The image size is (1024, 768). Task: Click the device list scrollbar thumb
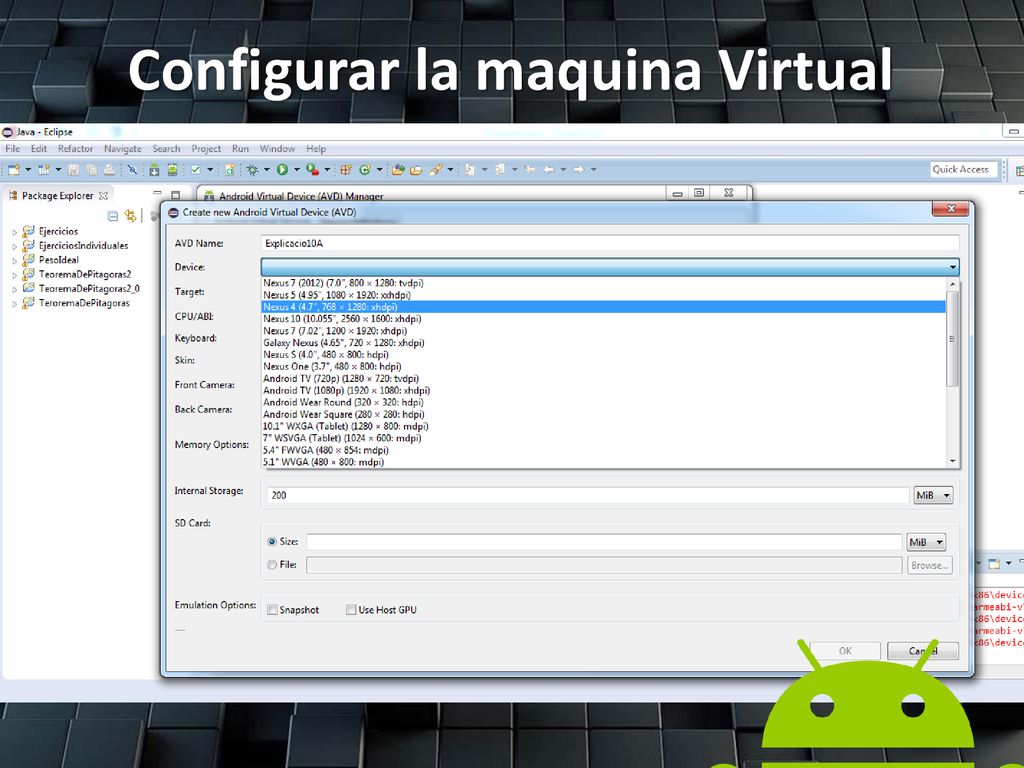click(952, 339)
